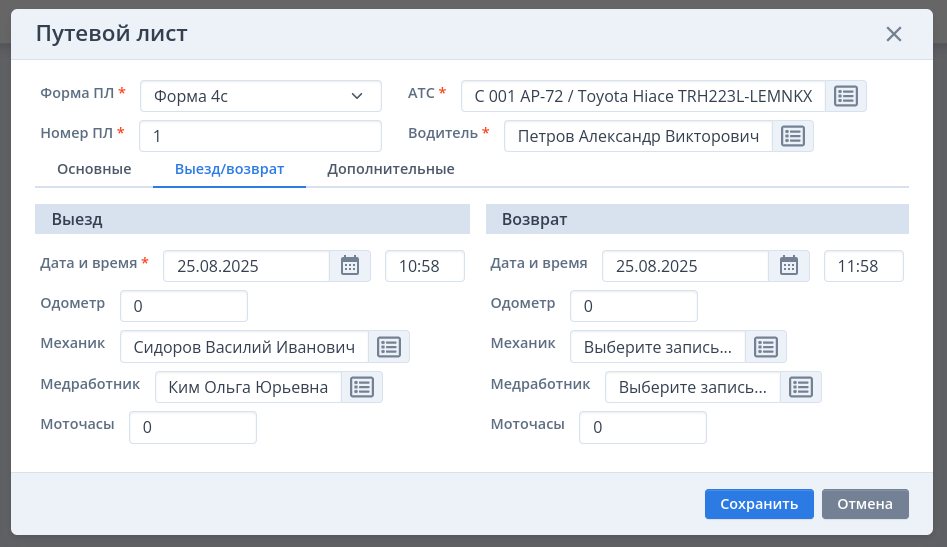Focus the Выезд Одометр field
Image resolution: width=947 pixels, height=547 pixels.
point(184,306)
